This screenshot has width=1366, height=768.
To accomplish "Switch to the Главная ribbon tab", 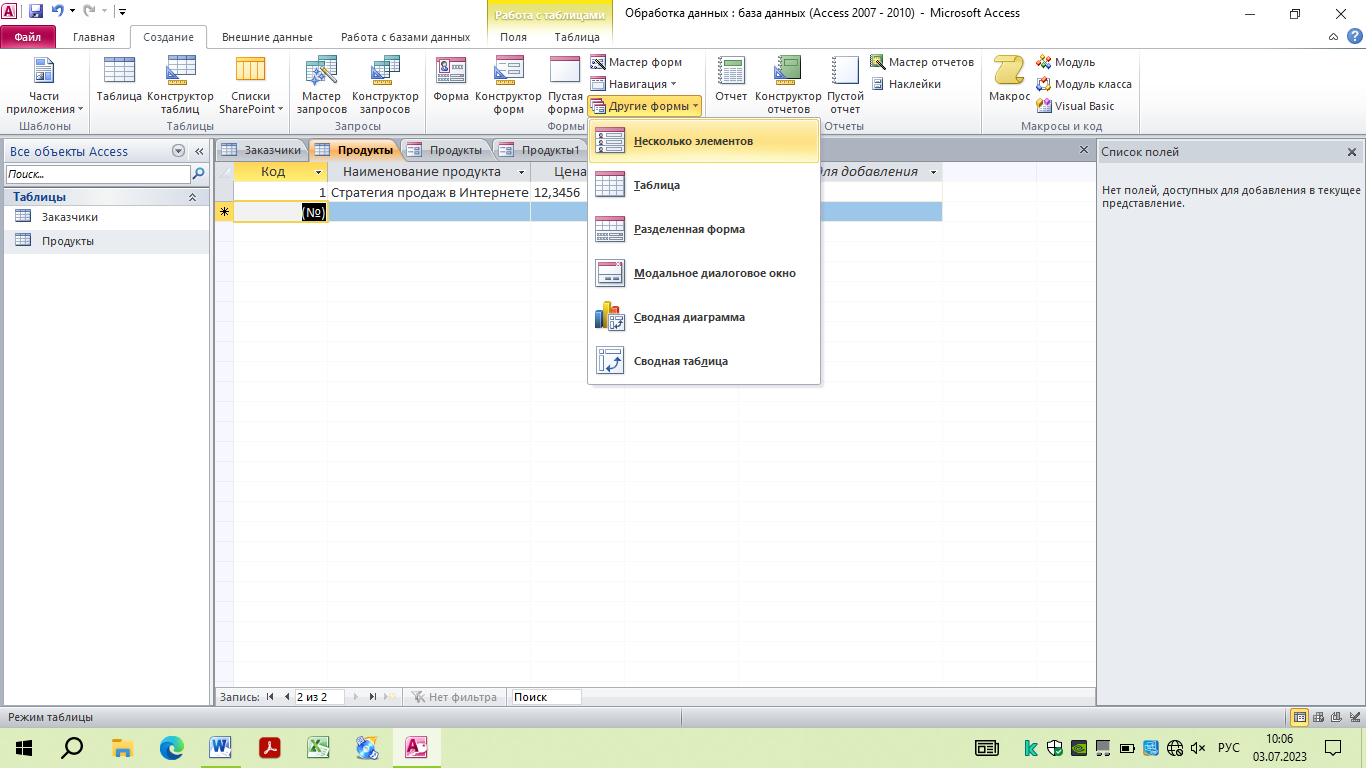I will coord(94,37).
